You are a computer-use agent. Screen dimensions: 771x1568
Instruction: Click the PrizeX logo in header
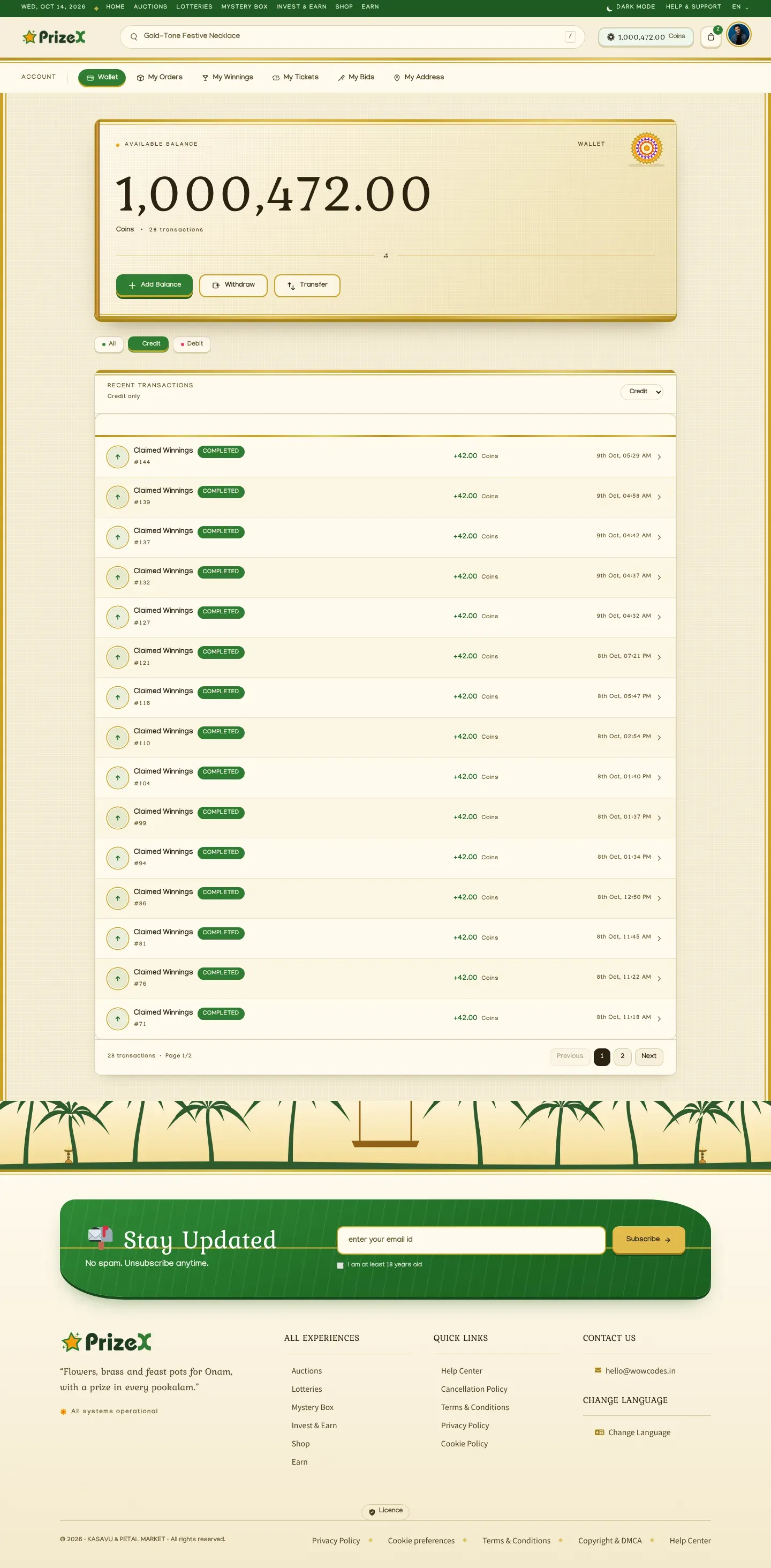click(54, 37)
